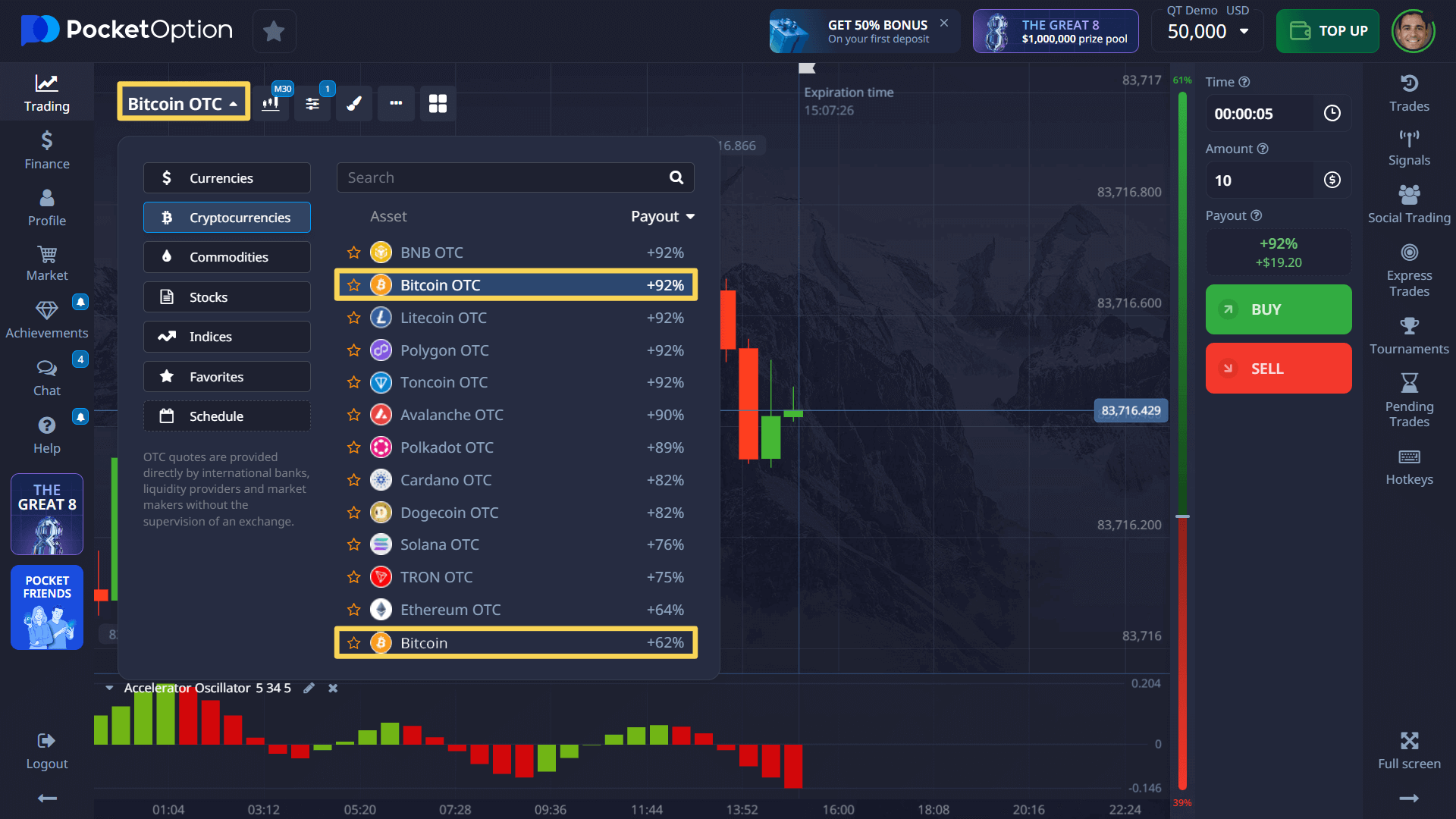
Task: Click the trader sentiment vertical bar
Action: tap(1182, 440)
